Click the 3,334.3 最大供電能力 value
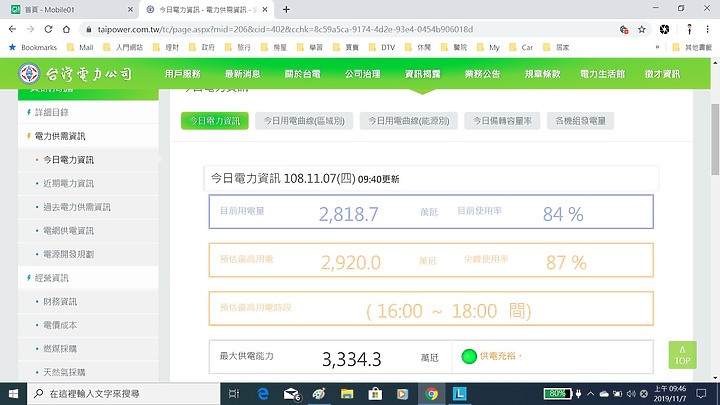Screen dimensions: 720x405 tap(352, 359)
